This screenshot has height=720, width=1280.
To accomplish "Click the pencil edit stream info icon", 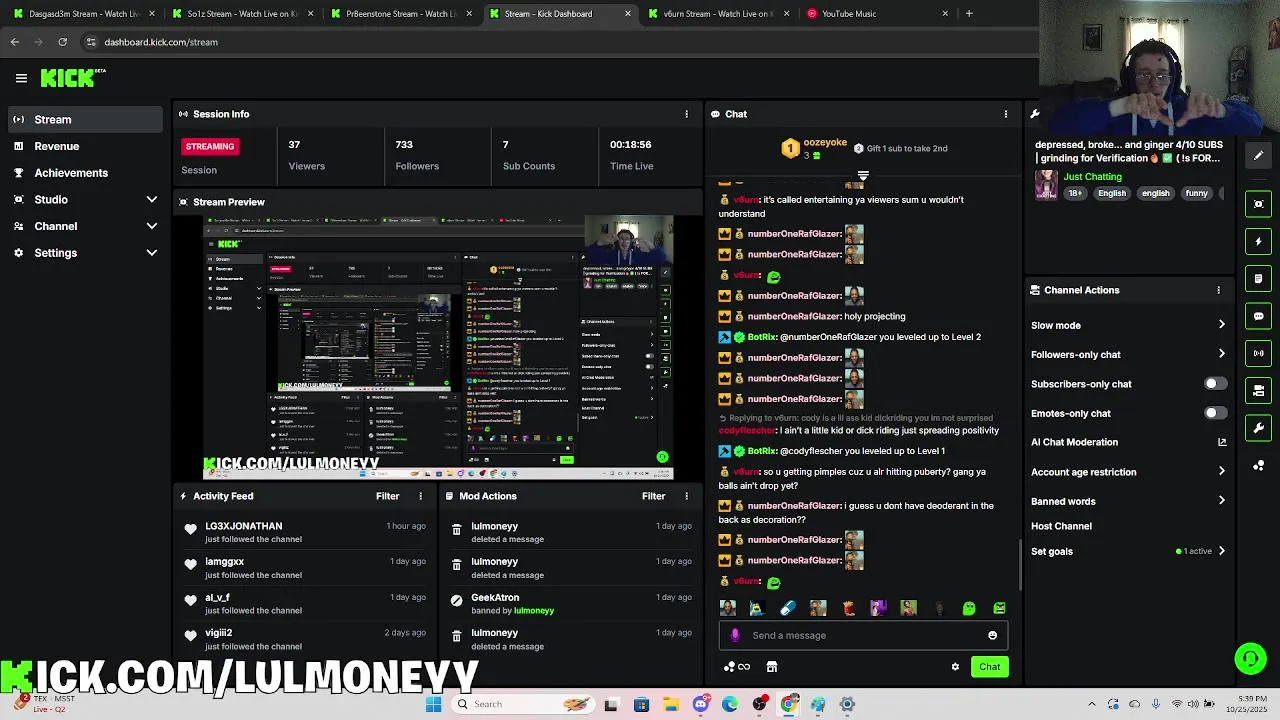I will click(x=1259, y=155).
